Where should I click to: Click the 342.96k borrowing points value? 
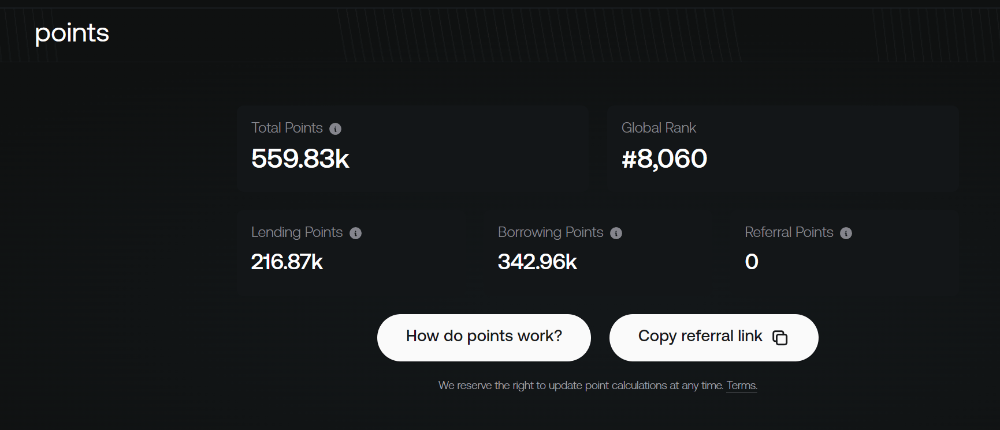(538, 262)
